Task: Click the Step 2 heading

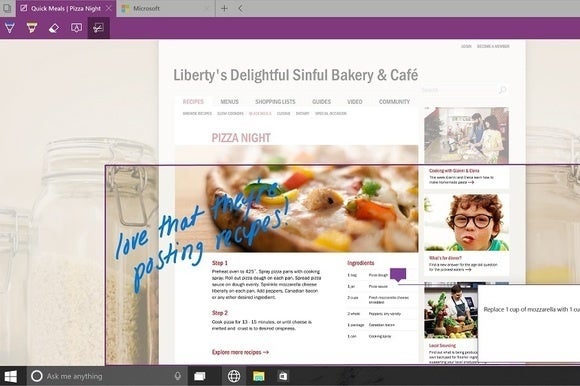Action: click(220, 313)
